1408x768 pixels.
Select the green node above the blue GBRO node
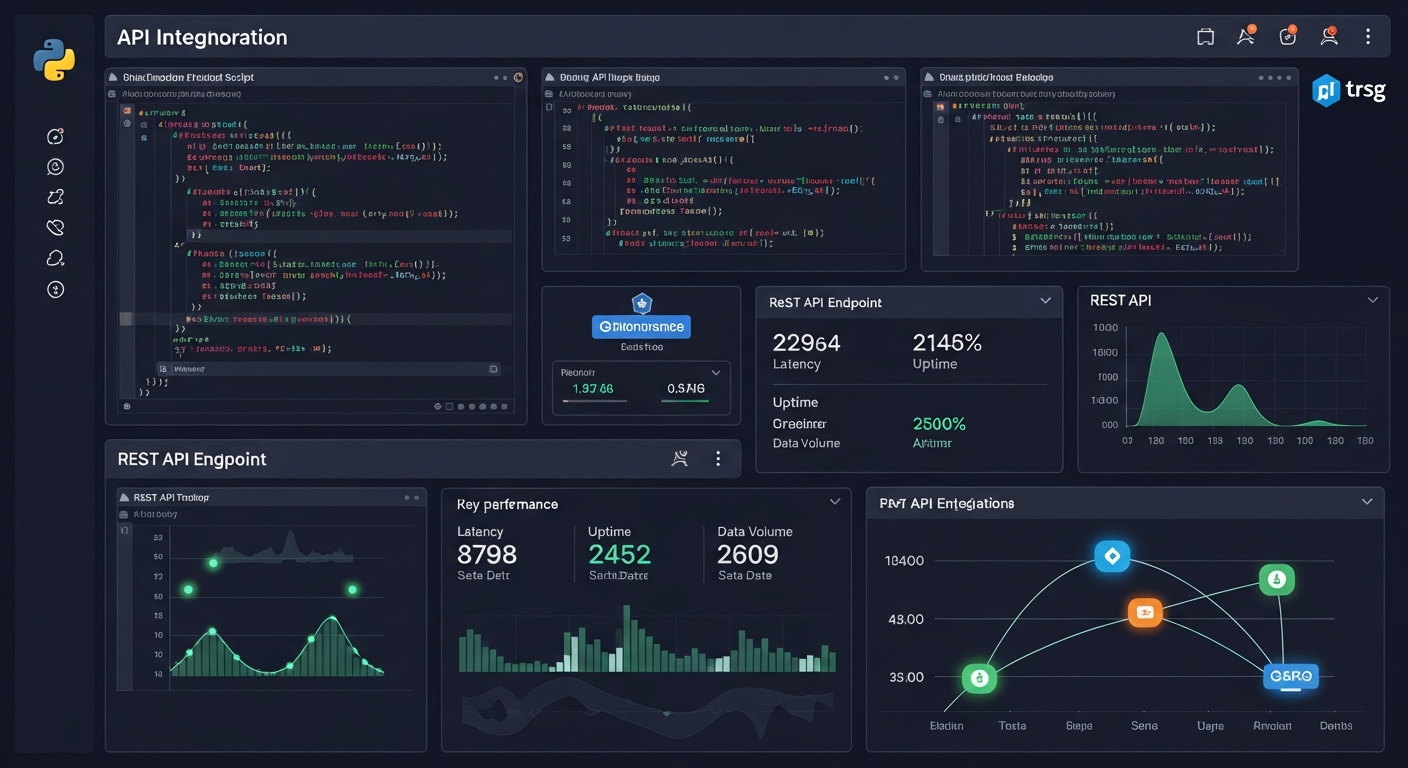click(1276, 579)
